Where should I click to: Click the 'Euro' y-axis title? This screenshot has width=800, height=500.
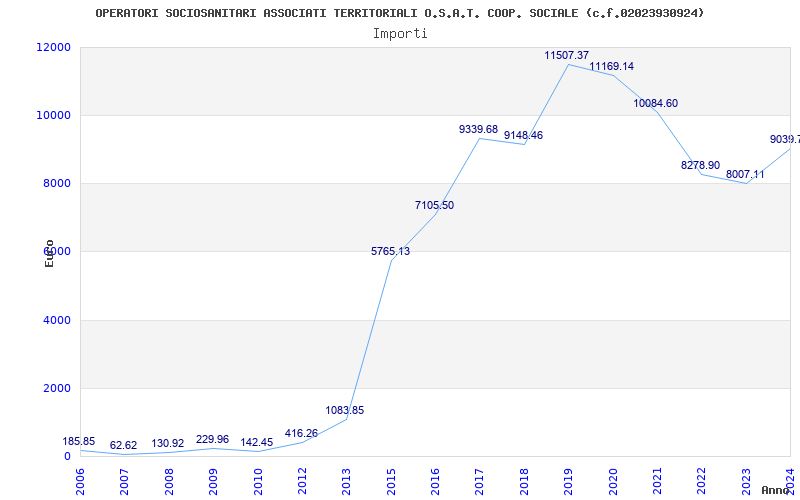[49, 253]
